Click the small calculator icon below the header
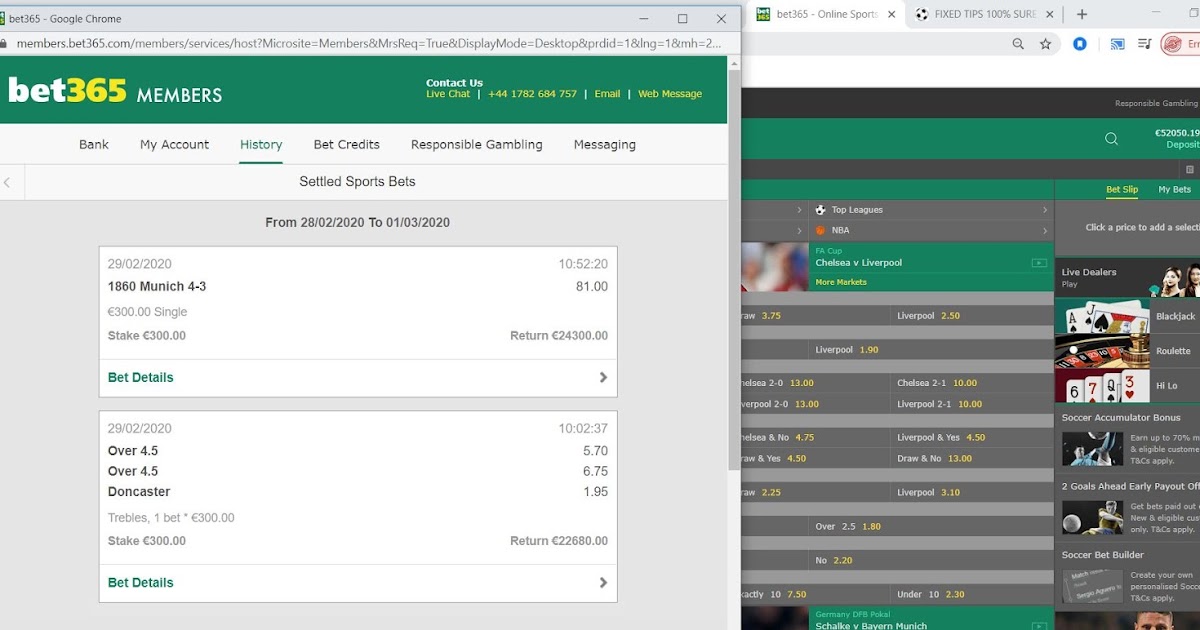Screen dimensions: 1200x630 1189,170
